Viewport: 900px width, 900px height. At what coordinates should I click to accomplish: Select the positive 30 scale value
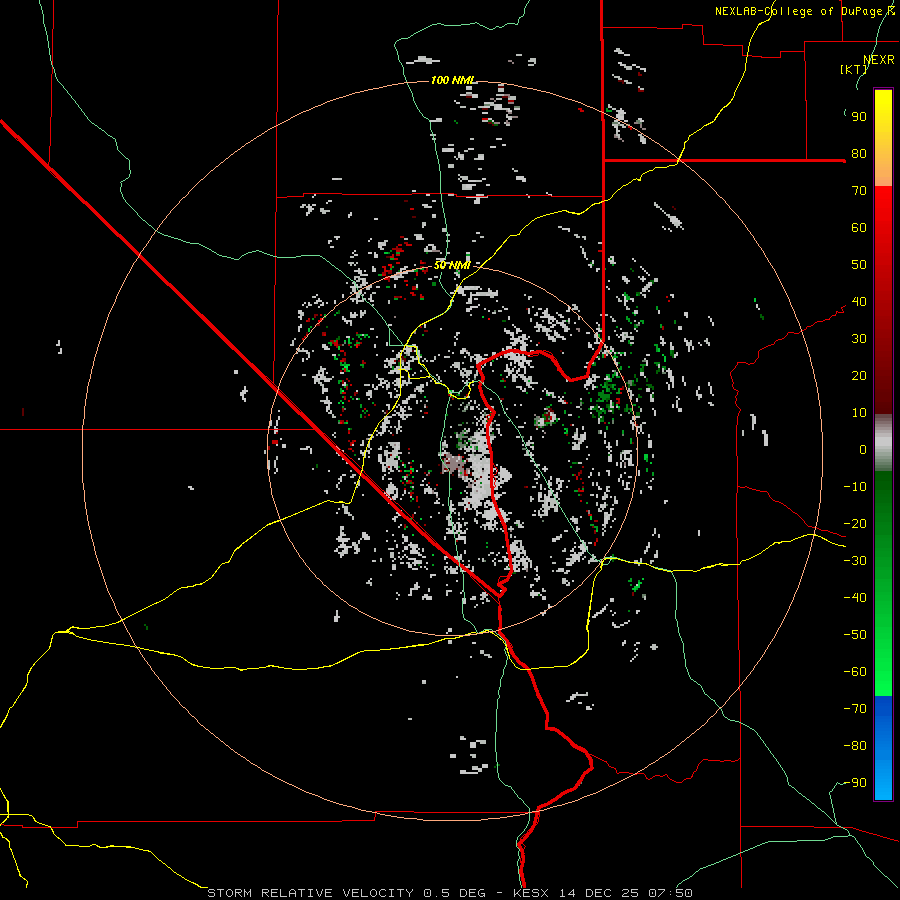859,339
